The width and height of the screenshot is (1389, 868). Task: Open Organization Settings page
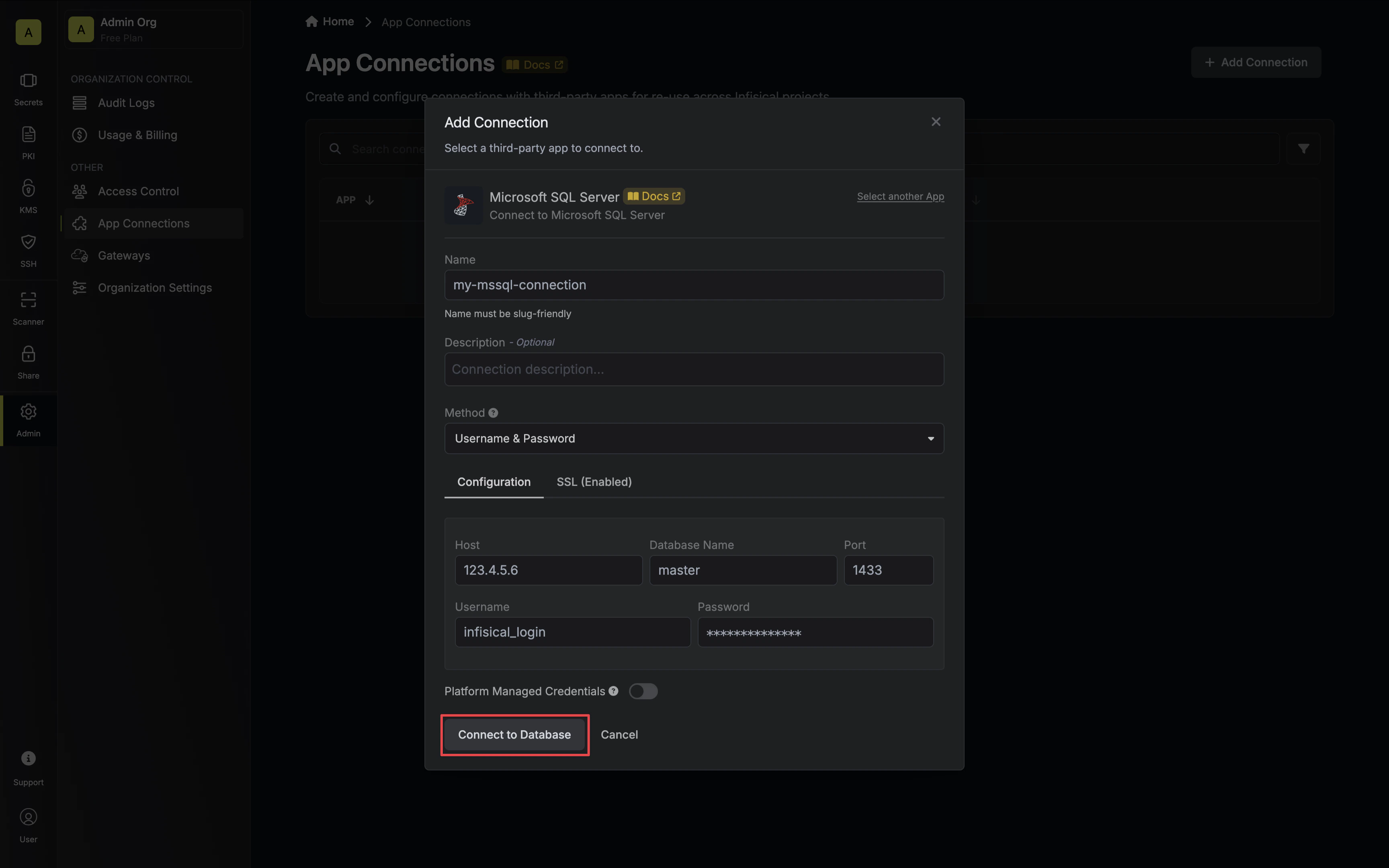coord(154,288)
